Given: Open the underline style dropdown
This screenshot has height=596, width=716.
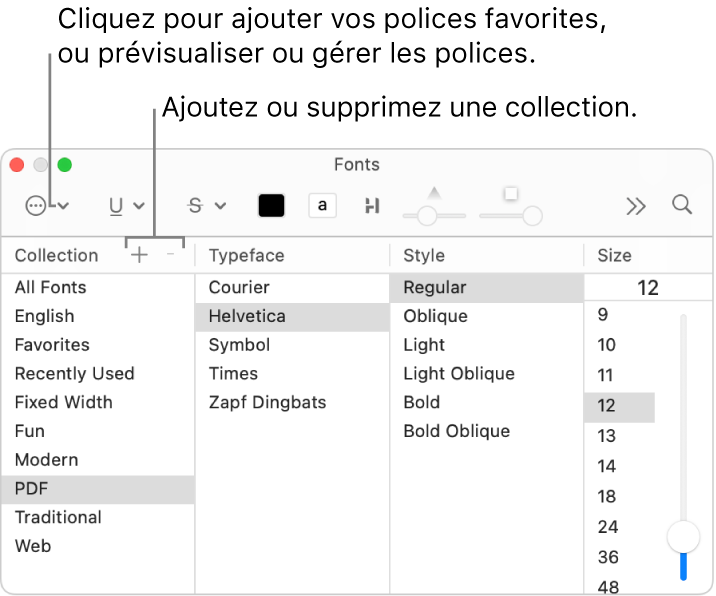Looking at the screenshot, I should (126, 206).
